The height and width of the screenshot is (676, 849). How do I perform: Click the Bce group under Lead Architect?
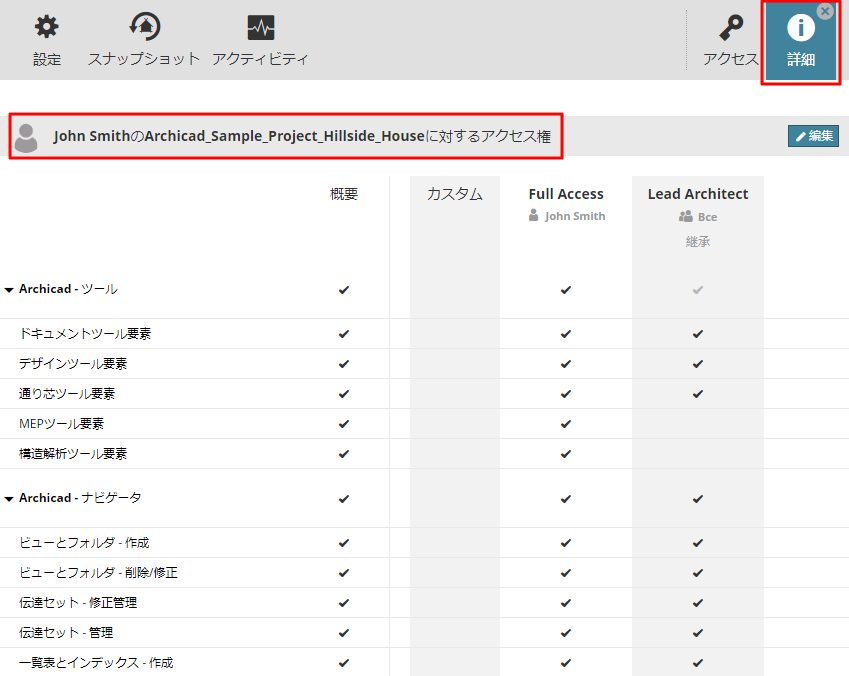[x=698, y=217]
